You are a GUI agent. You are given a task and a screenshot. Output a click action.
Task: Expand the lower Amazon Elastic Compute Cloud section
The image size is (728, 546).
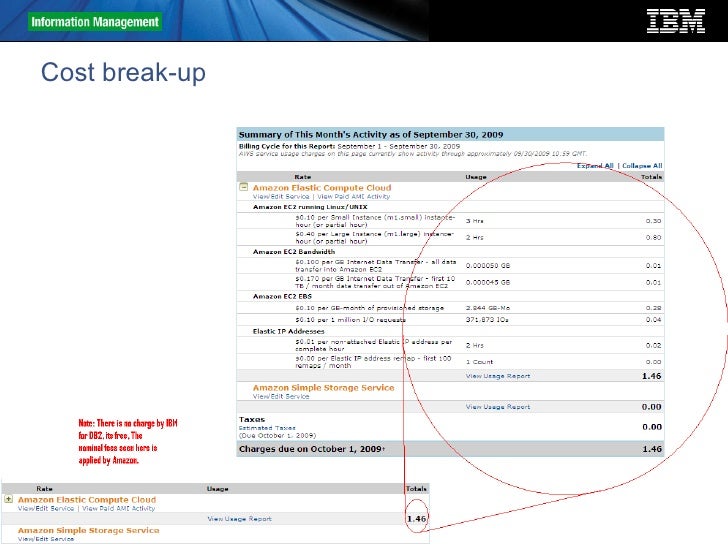coord(8,499)
